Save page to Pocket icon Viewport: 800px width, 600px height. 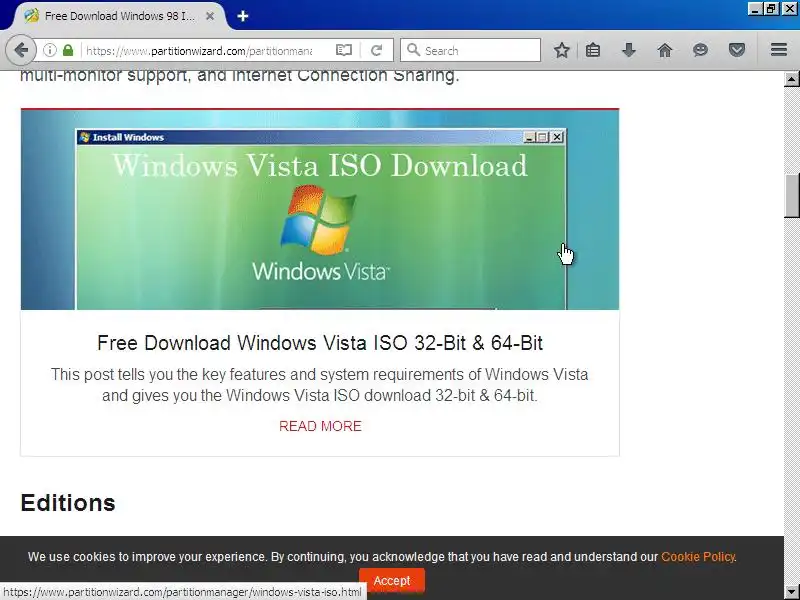[x=737, y=50]
